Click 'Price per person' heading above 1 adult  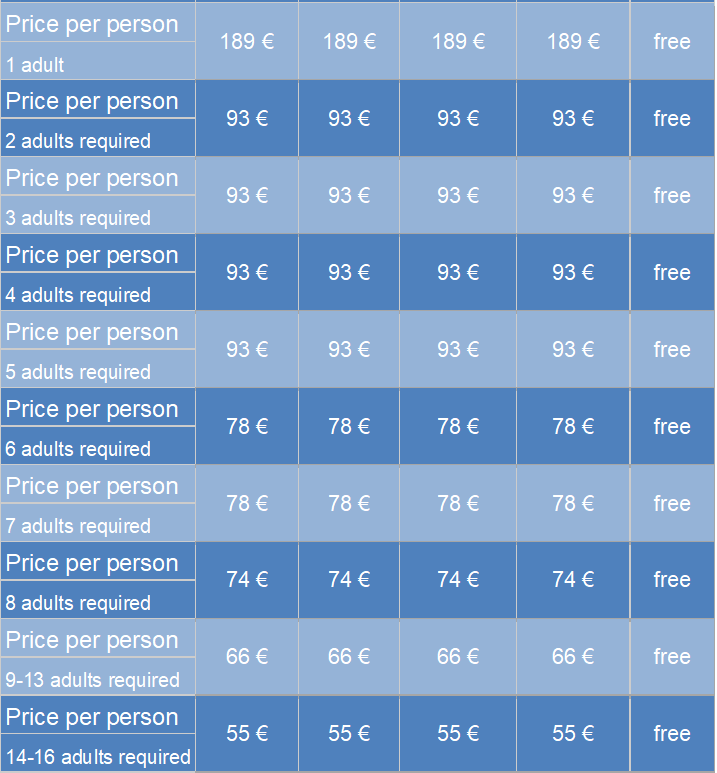tap(92, 25)
